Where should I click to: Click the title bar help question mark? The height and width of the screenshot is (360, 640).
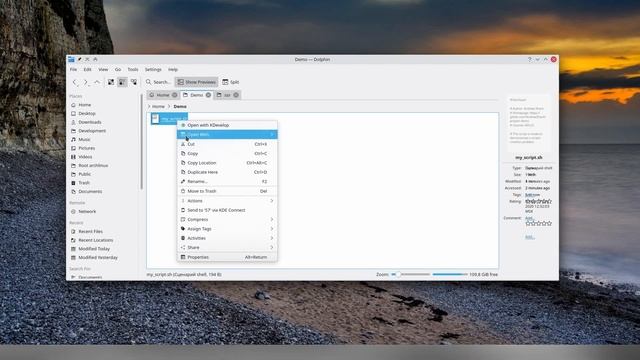(x=530, y=59)
